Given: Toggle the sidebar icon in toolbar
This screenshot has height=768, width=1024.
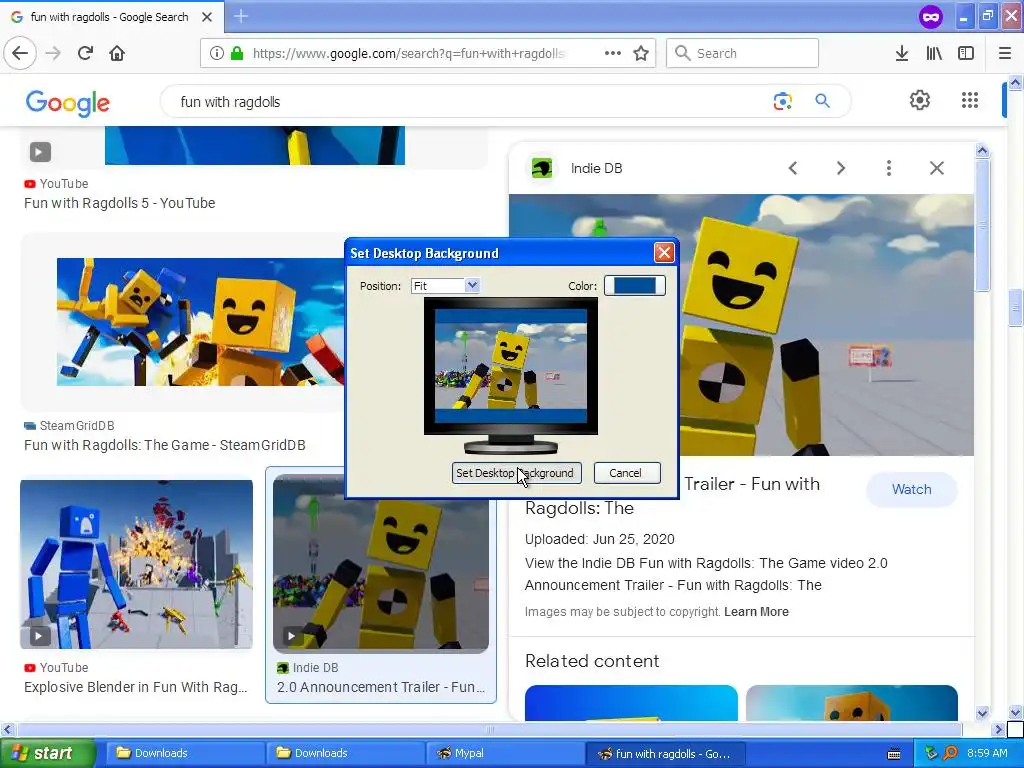Looking at the screenshot, I should (966, 53).
